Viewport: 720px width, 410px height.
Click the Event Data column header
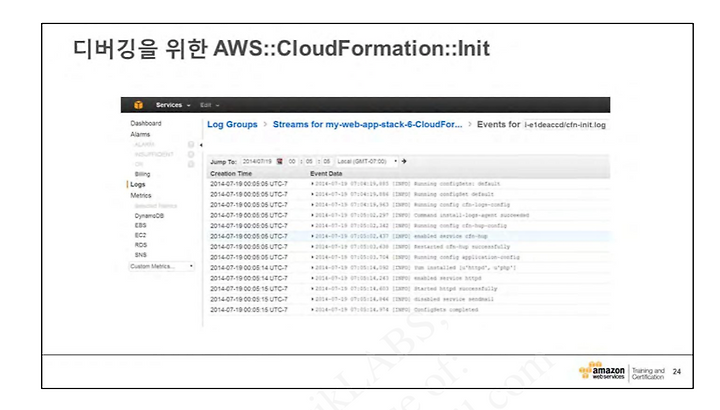point(326,174)
